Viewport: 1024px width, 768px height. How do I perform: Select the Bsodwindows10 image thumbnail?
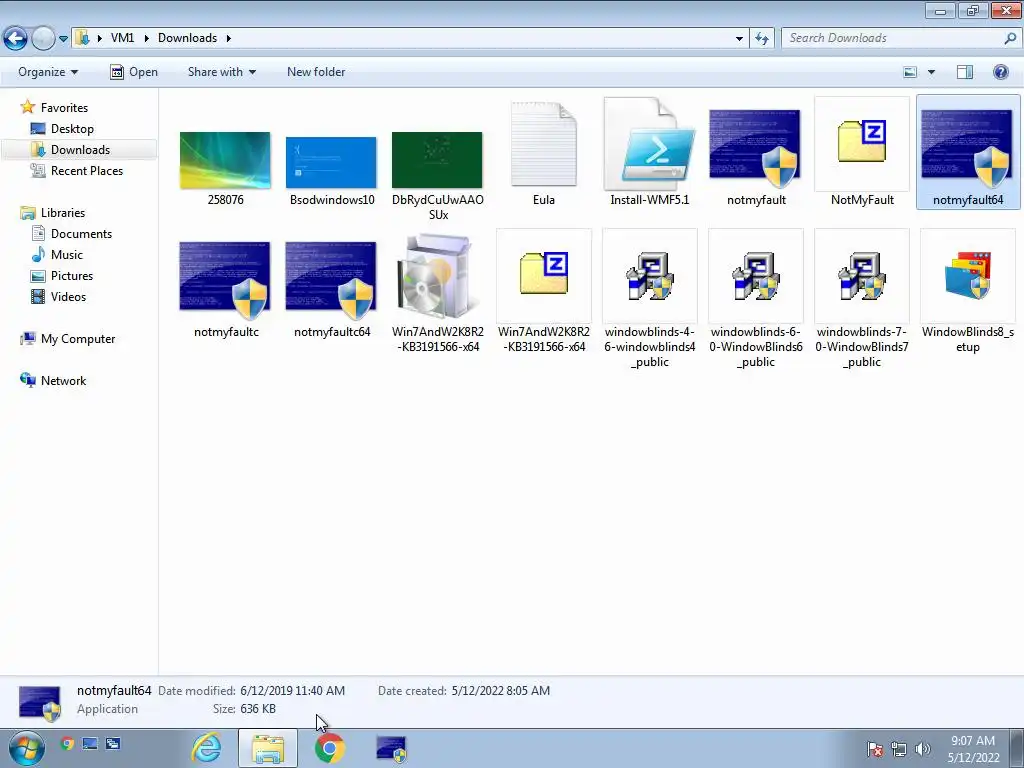[x=331, y=163]
